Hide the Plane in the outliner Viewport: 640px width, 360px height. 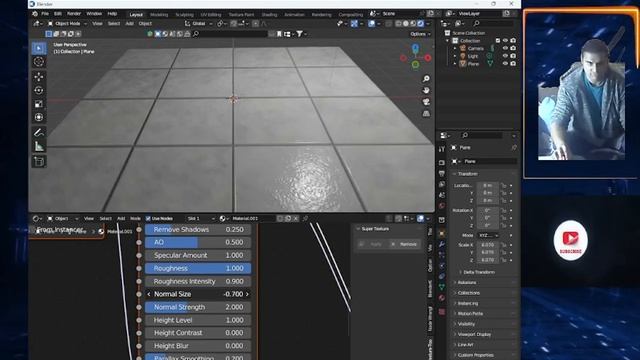coord(505,64)
